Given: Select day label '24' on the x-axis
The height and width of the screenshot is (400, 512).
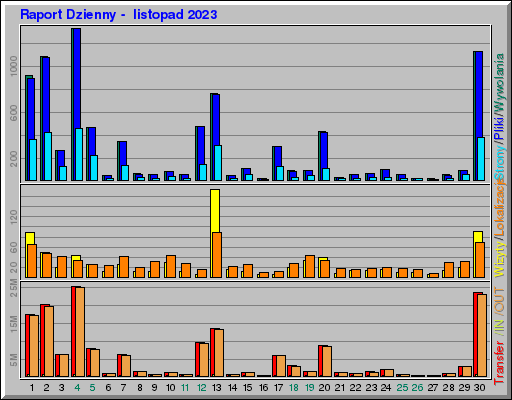Looking at the screenshot, I should point(386,388).
